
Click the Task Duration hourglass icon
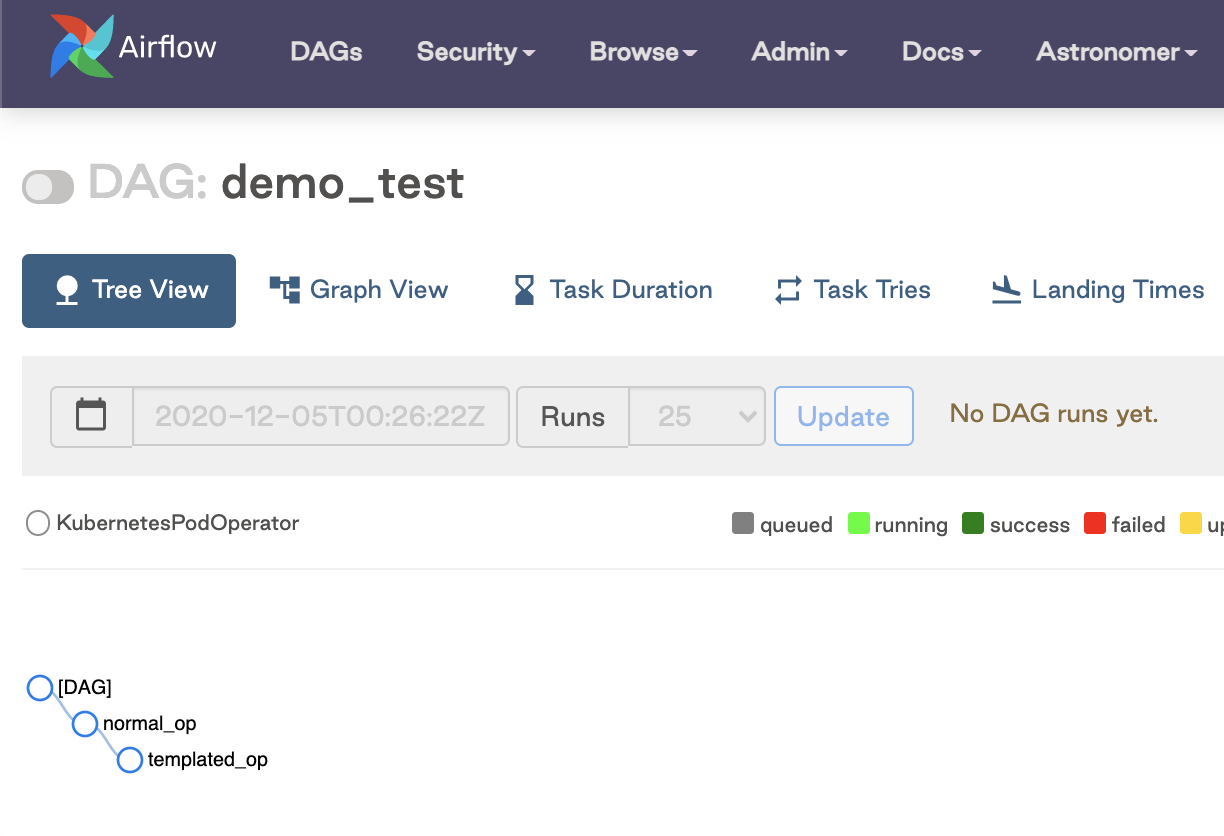click(x=524, y=291)
